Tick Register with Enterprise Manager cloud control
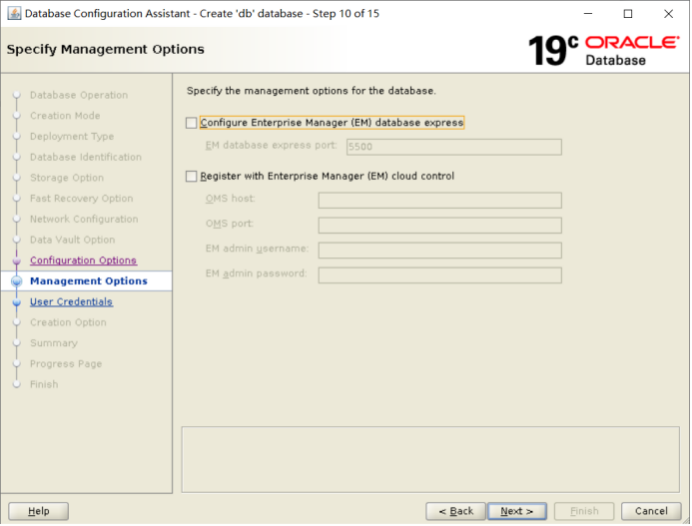Screen dimensions: 692x526 191,177
